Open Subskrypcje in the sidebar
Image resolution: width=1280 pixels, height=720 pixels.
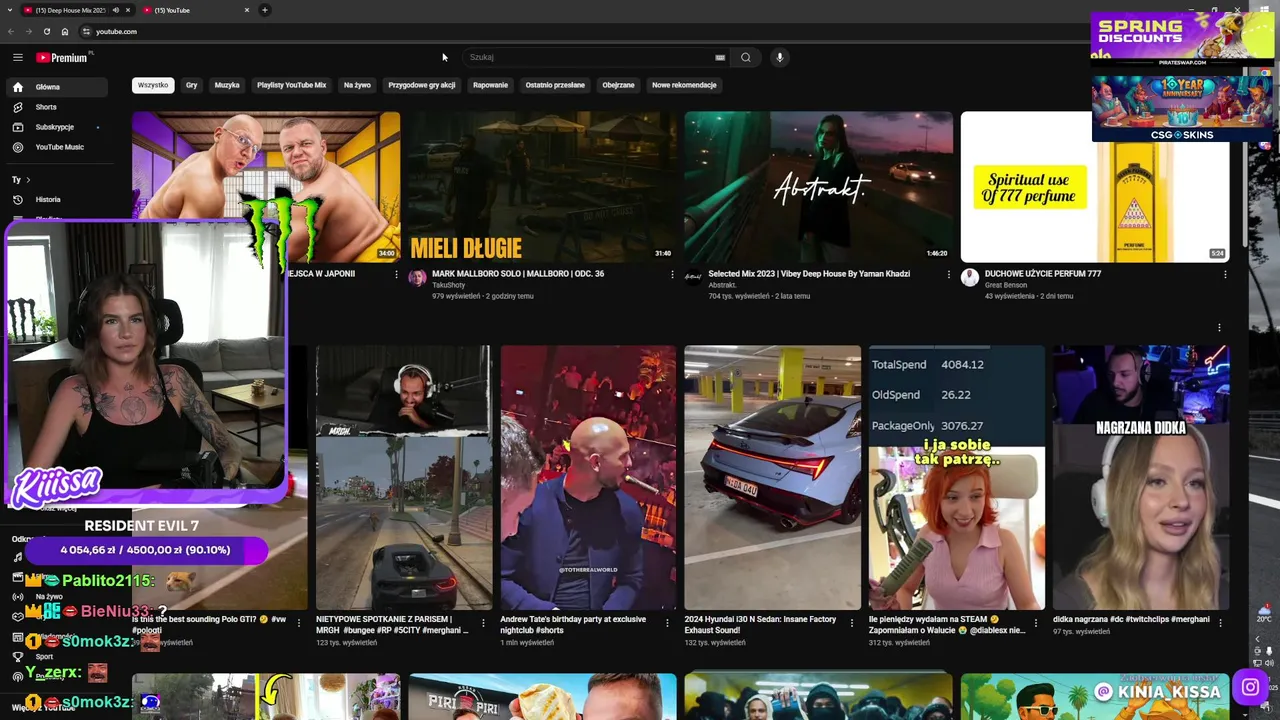pos(59,127)
